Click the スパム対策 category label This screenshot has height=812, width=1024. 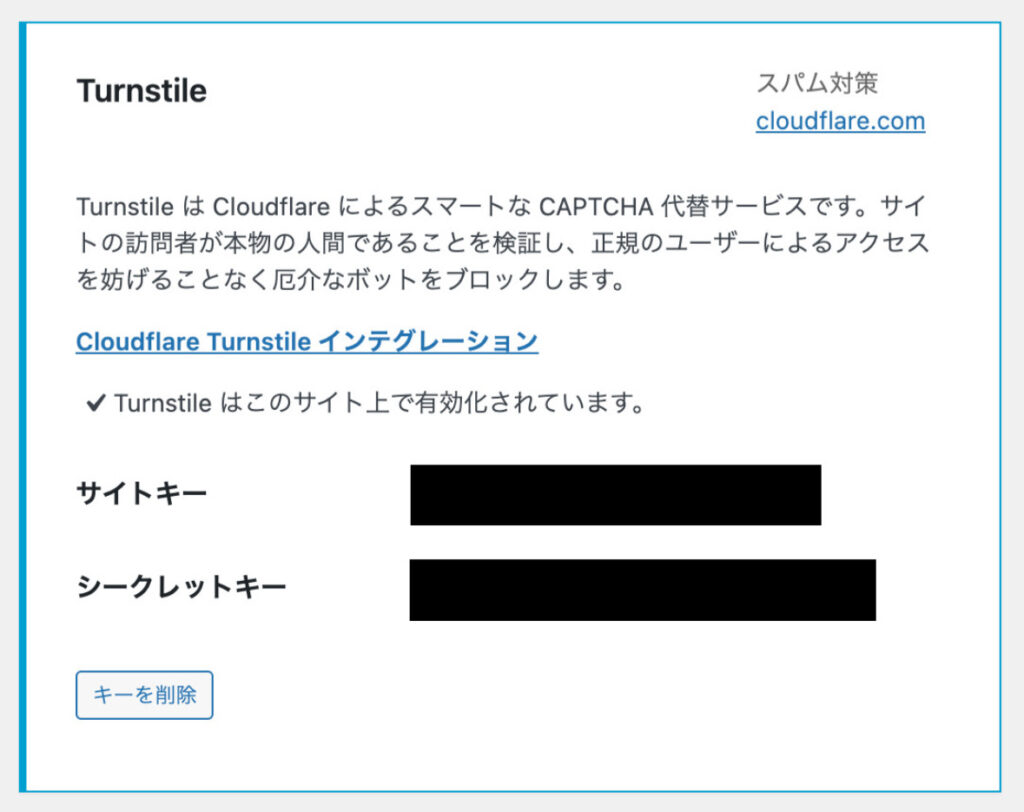[x=817, y=83]
